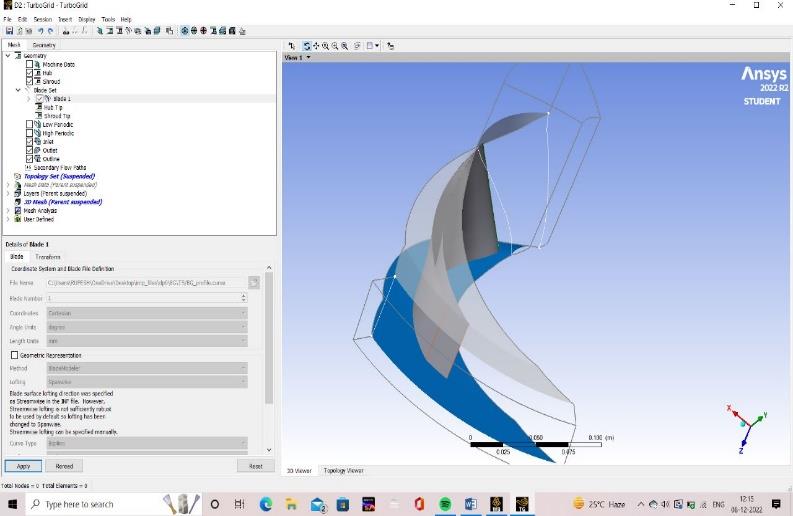Click the first blue-ring icon after main toolbar separator

[185, 31]
